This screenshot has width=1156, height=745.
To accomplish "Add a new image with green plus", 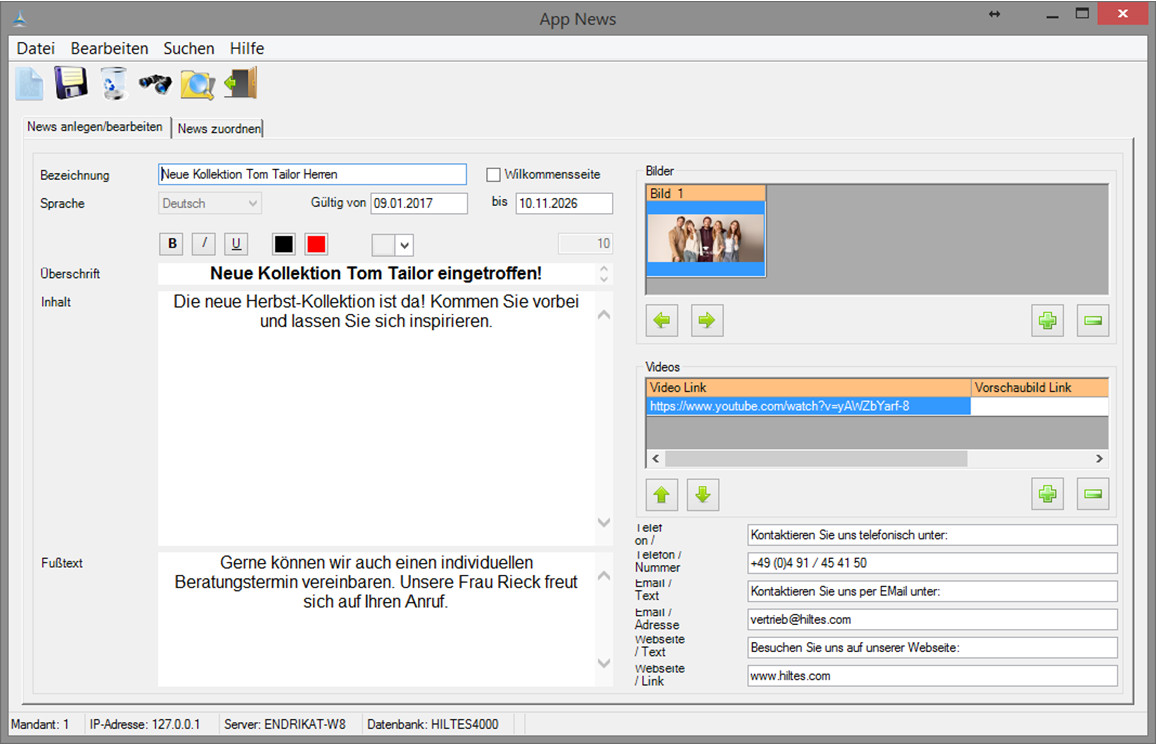I will (x=1047, y=321).
